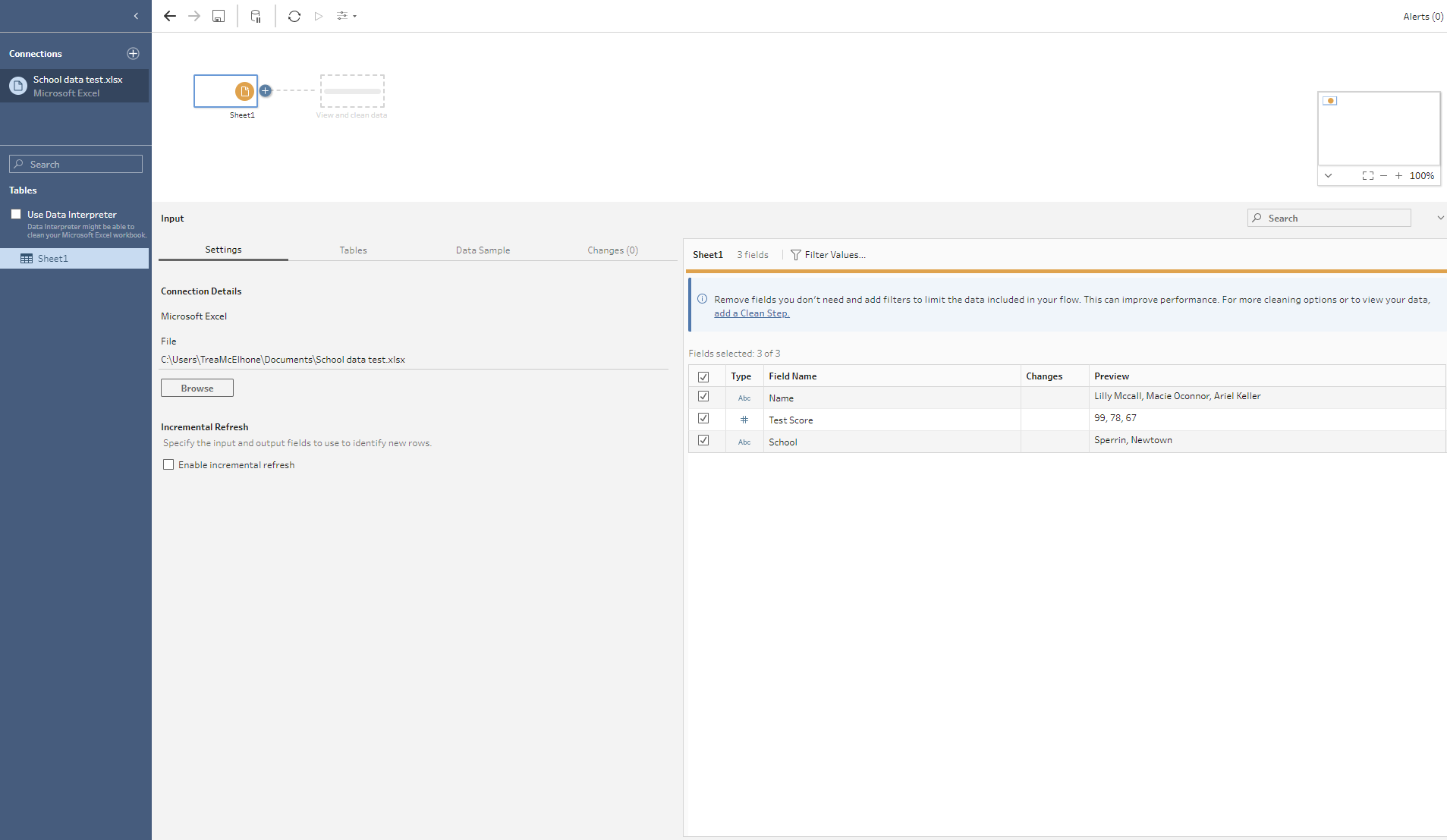Open the Changes (0) tab
The image size is (1447, 840).
point(612,250)
